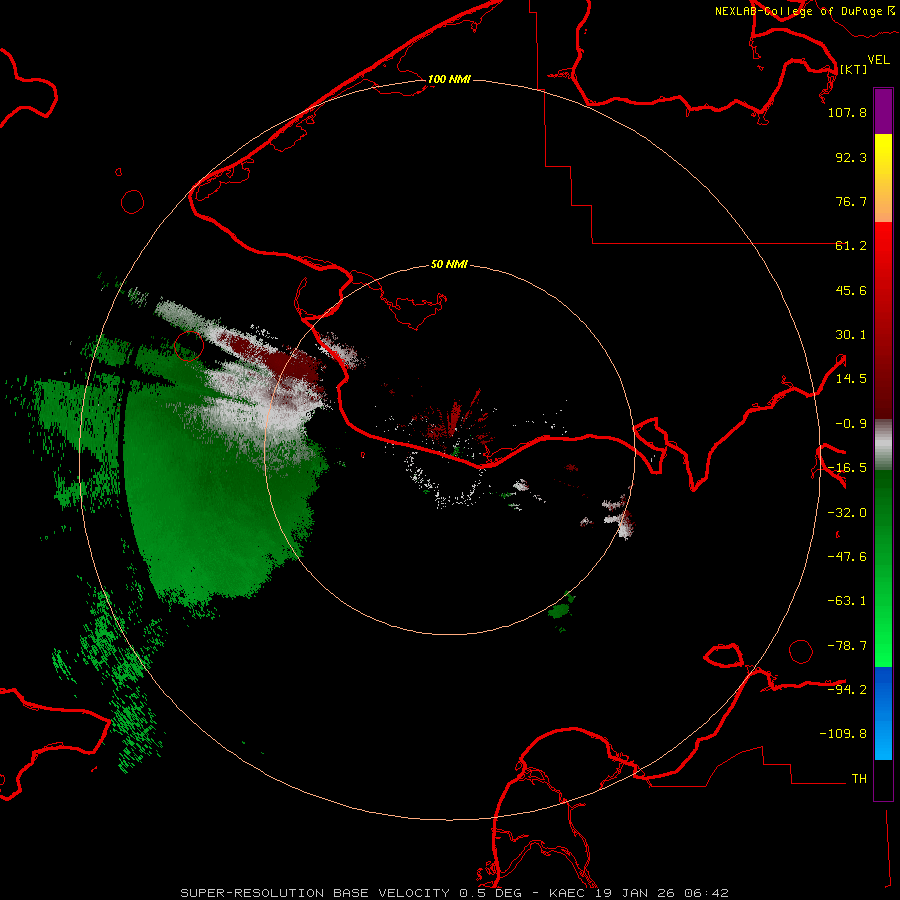Click the -16.5 legend value
900x900 pixels.
point(847,468)
